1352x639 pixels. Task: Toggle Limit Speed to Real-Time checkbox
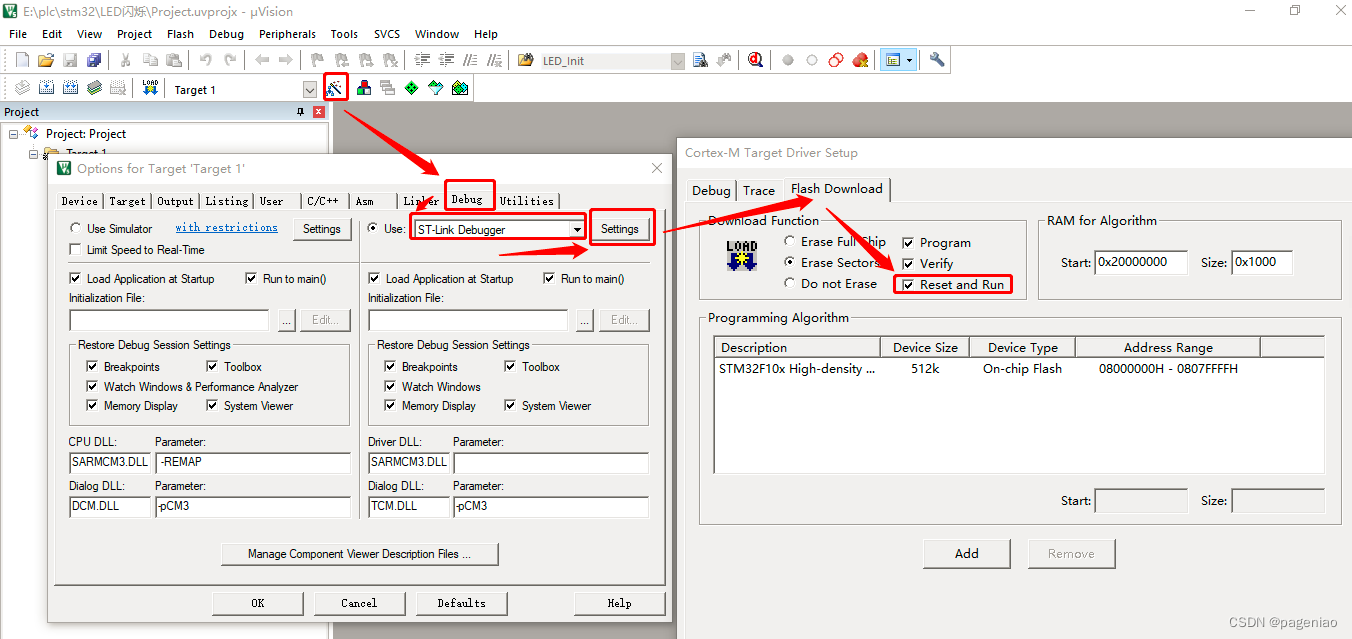click(76, 250)
